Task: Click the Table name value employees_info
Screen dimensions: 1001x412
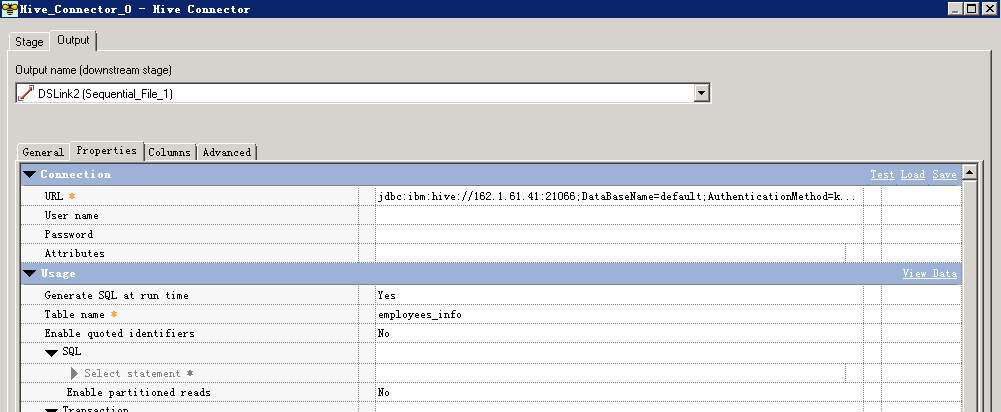Action: (419, 314)
